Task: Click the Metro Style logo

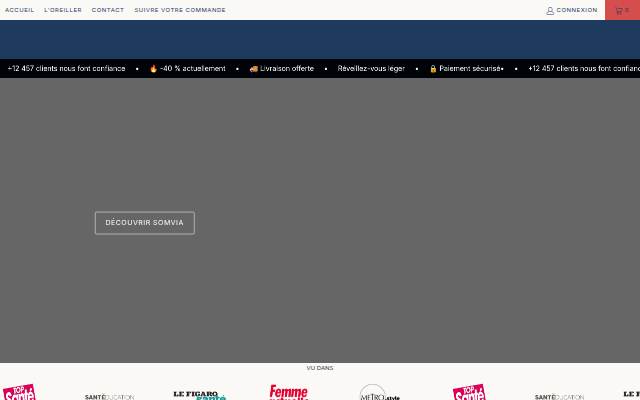Action: 380,393
